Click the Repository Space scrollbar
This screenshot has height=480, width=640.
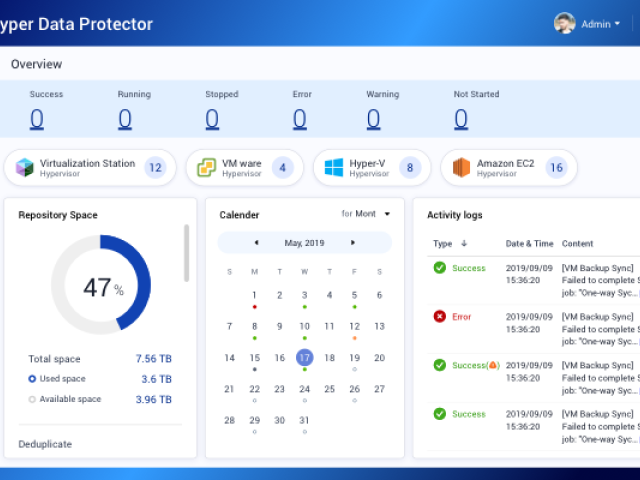tap(187, 253)
